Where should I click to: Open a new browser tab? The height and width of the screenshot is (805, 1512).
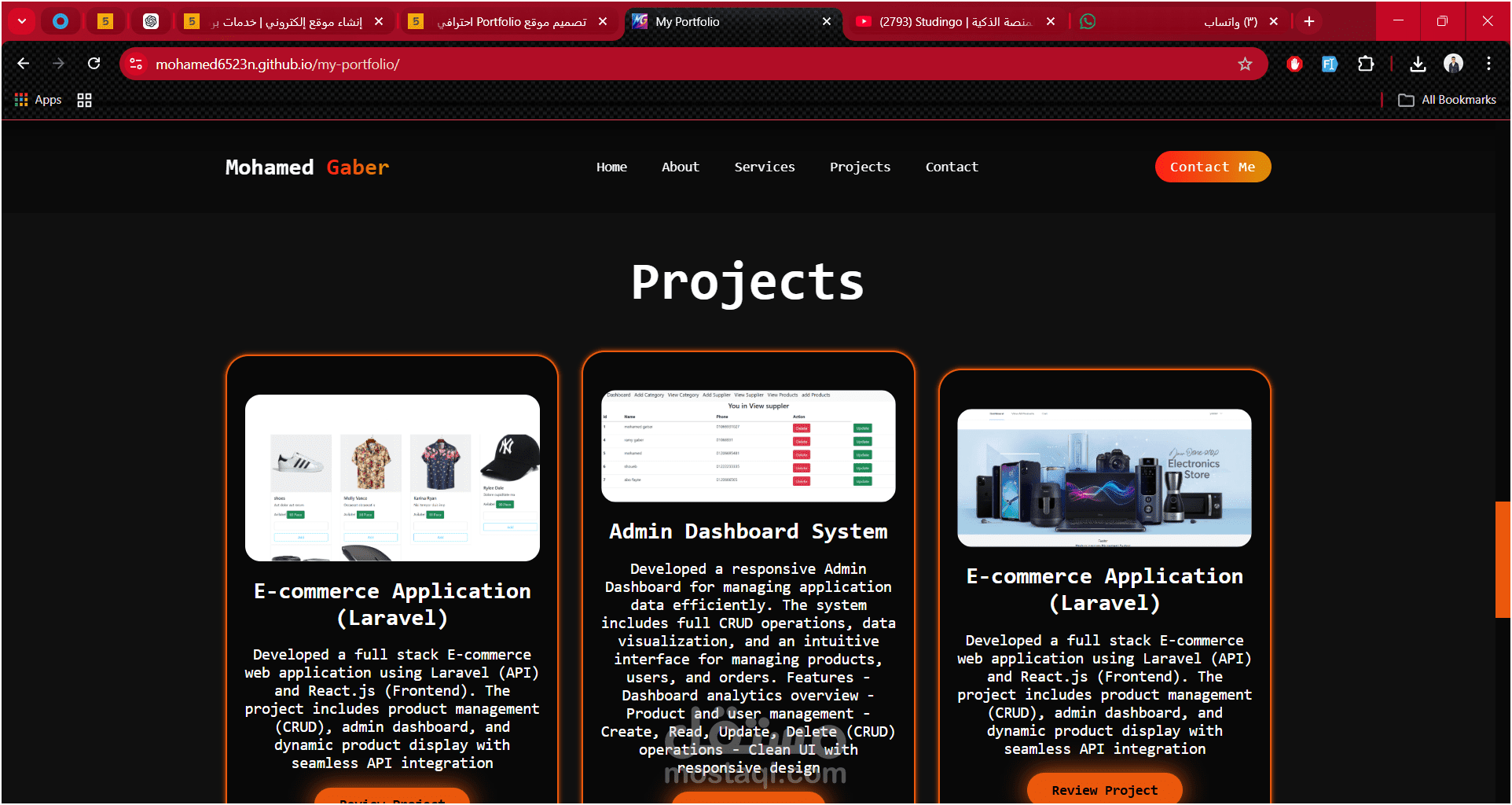point(1309,21)
